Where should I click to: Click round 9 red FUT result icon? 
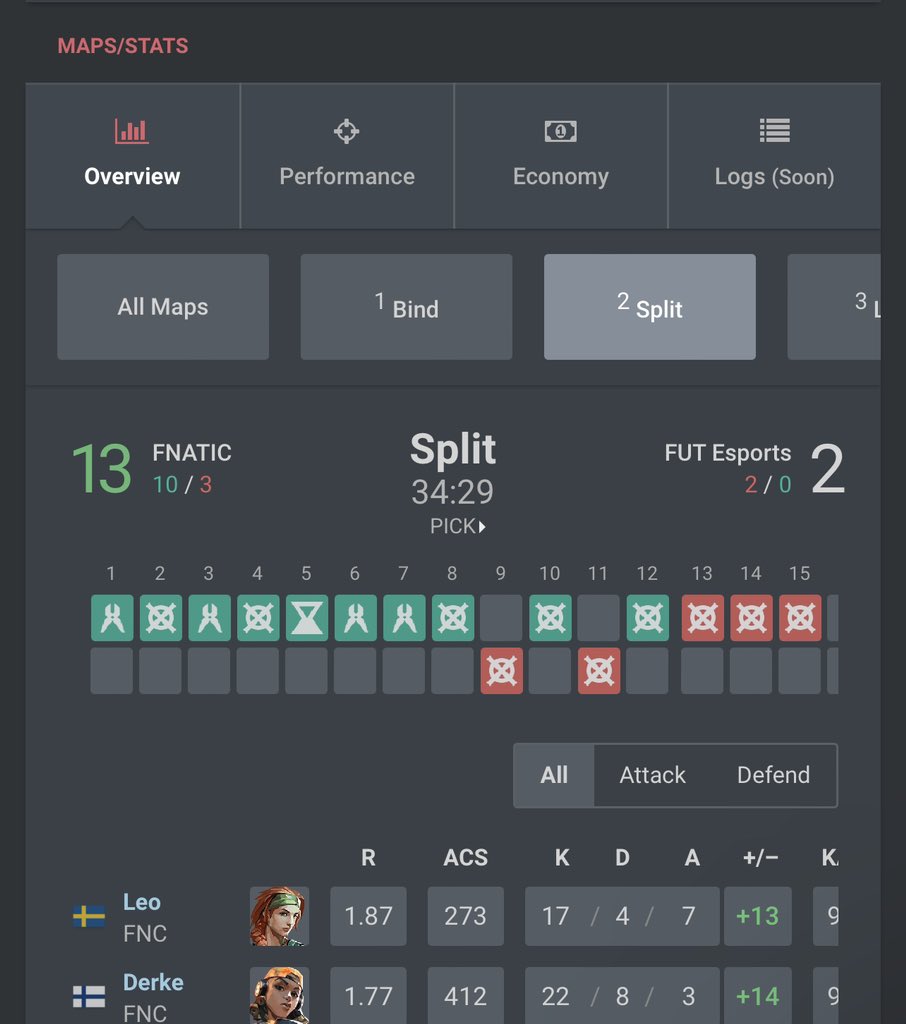point(502,671)
